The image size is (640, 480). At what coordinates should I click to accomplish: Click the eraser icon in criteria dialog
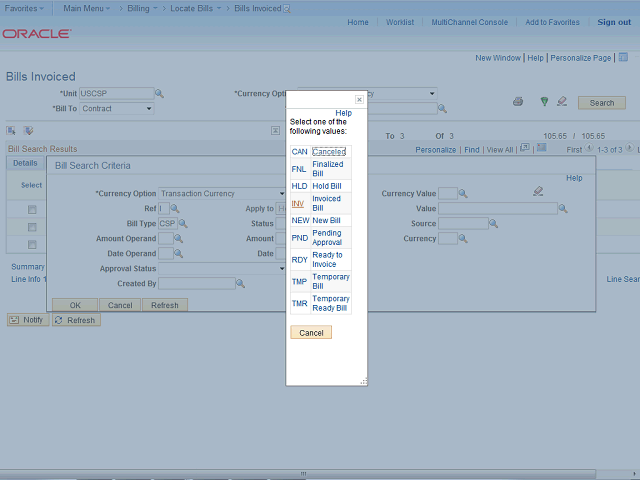(x=538, y=191)
